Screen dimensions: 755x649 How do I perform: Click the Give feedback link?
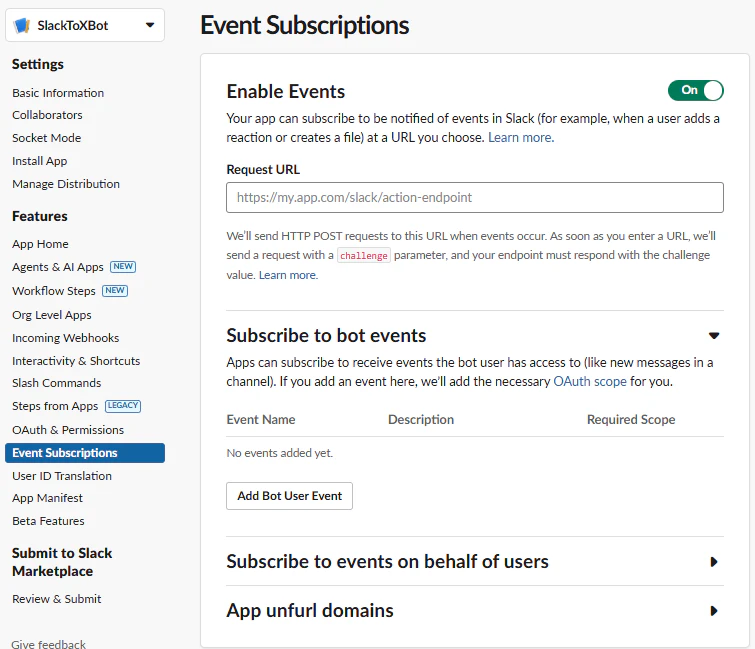(x=48, y=644)
